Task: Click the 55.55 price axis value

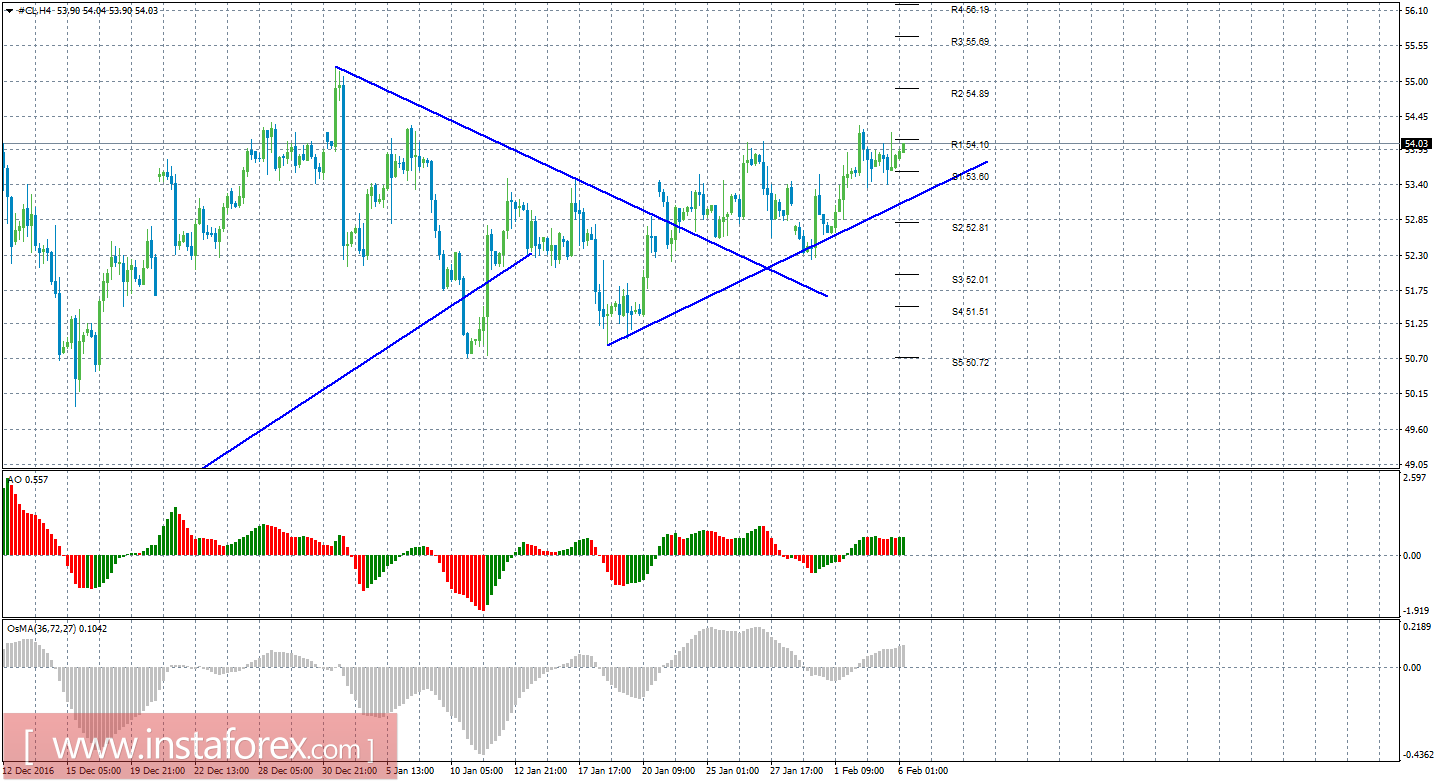Action: pyautogui.click(x=1416, y=46)
